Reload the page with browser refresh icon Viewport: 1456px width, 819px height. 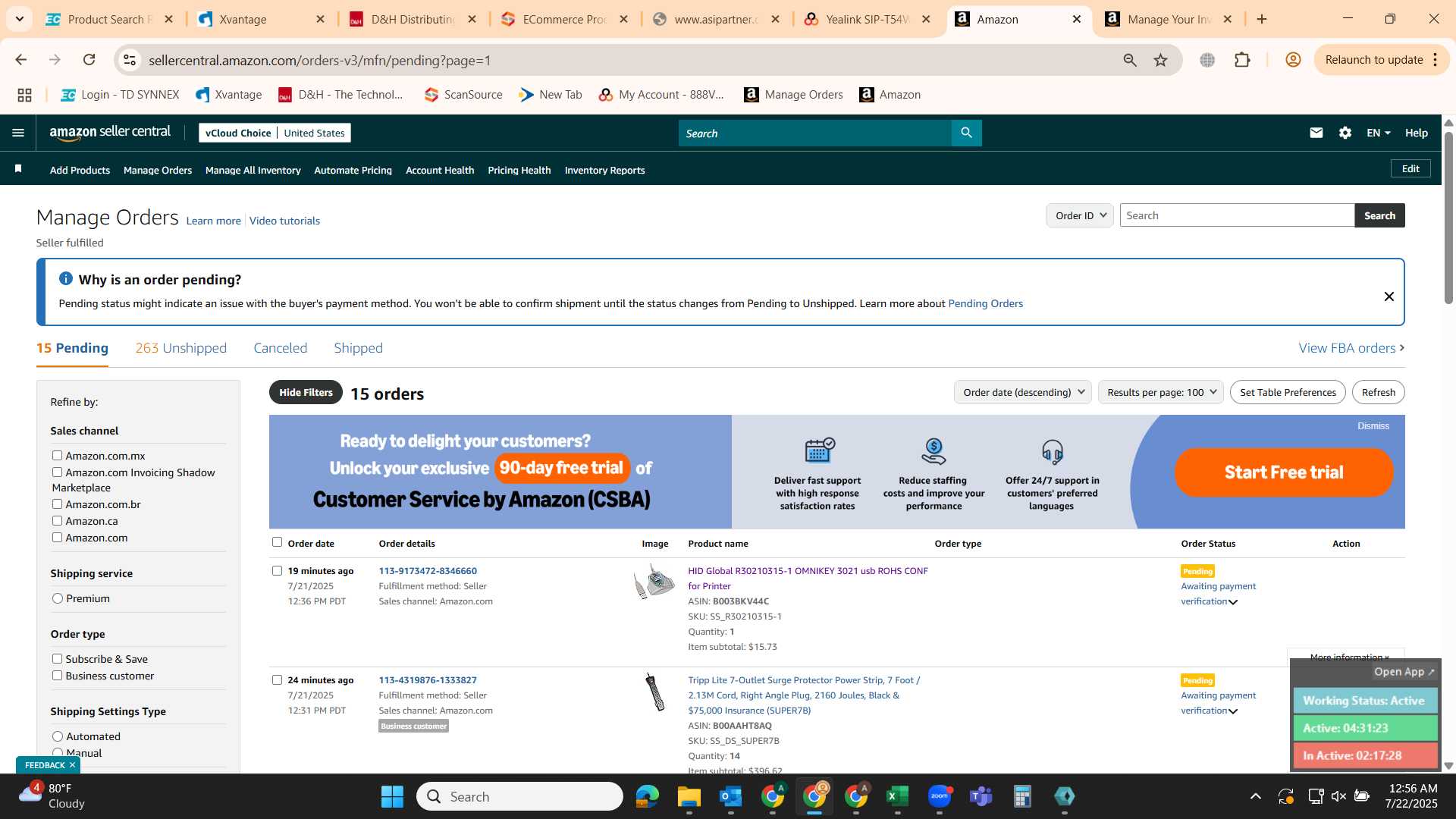(x=89, y=60)
